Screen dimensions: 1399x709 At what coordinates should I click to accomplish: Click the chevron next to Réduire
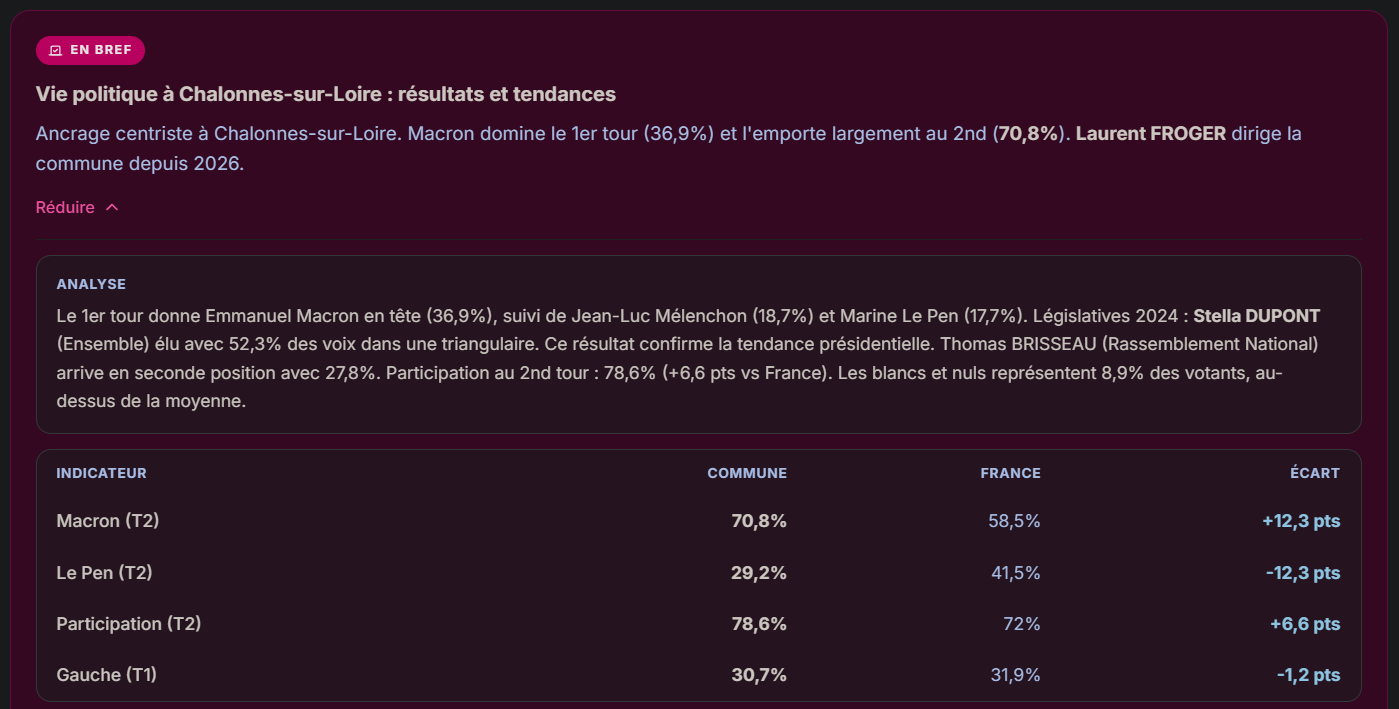click(x=112, y=207)
